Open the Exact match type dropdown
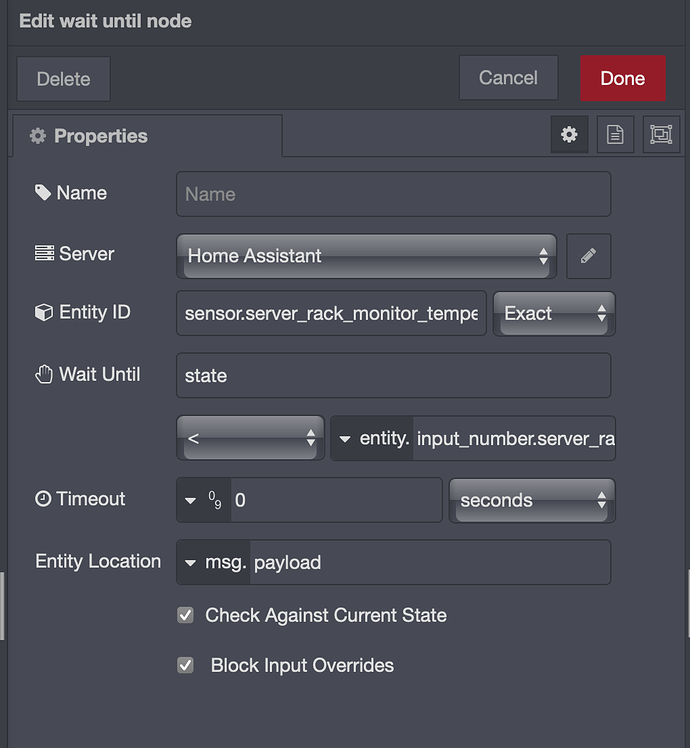Viewport: 690px width, 748px height. [x=554, y=313]
